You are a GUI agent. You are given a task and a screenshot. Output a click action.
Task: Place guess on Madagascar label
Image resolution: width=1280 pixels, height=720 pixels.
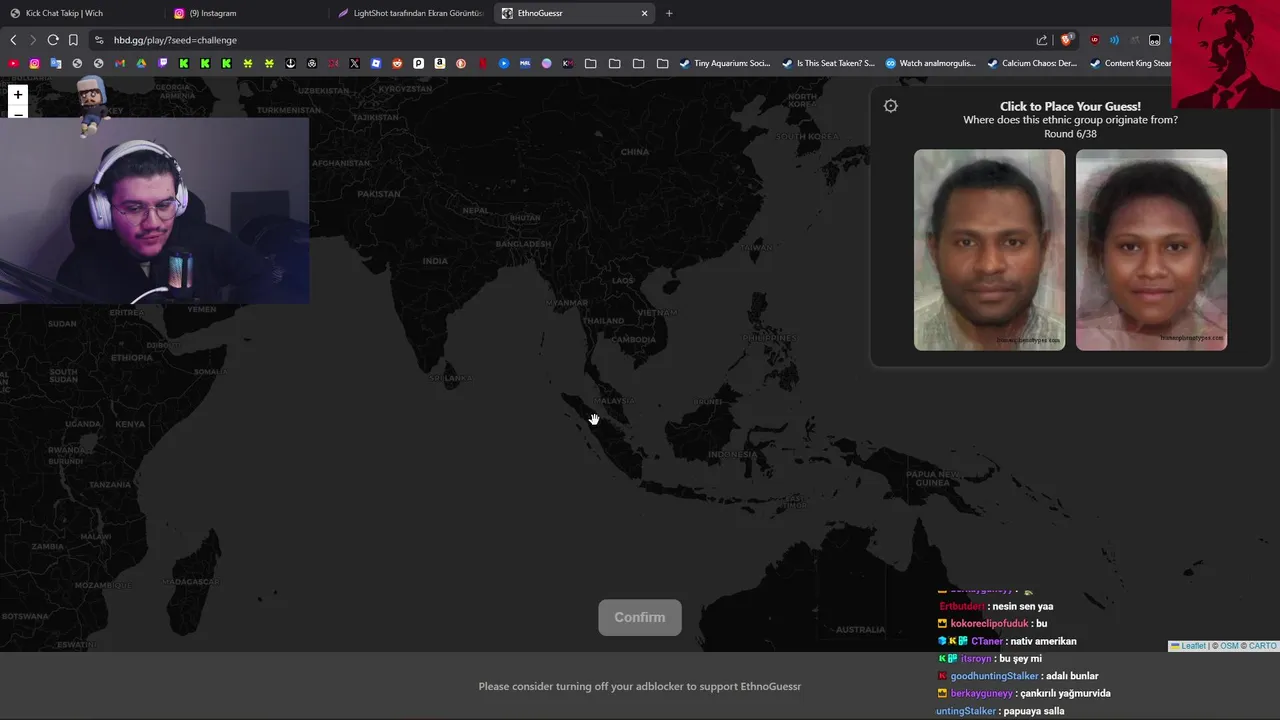[x=191, y=581]
